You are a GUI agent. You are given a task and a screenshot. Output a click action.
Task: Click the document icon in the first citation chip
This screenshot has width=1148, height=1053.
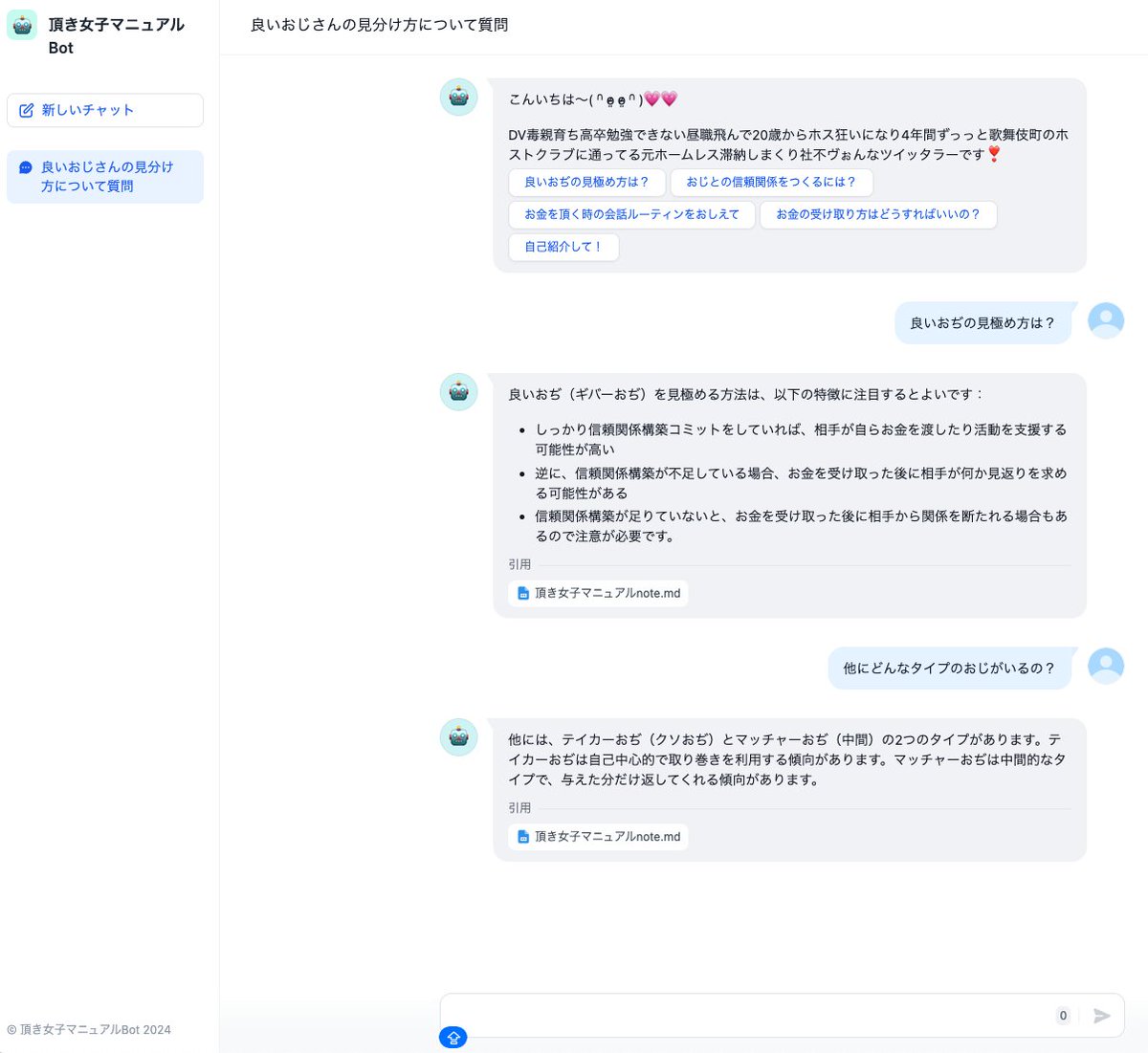(x=523, y=593)
